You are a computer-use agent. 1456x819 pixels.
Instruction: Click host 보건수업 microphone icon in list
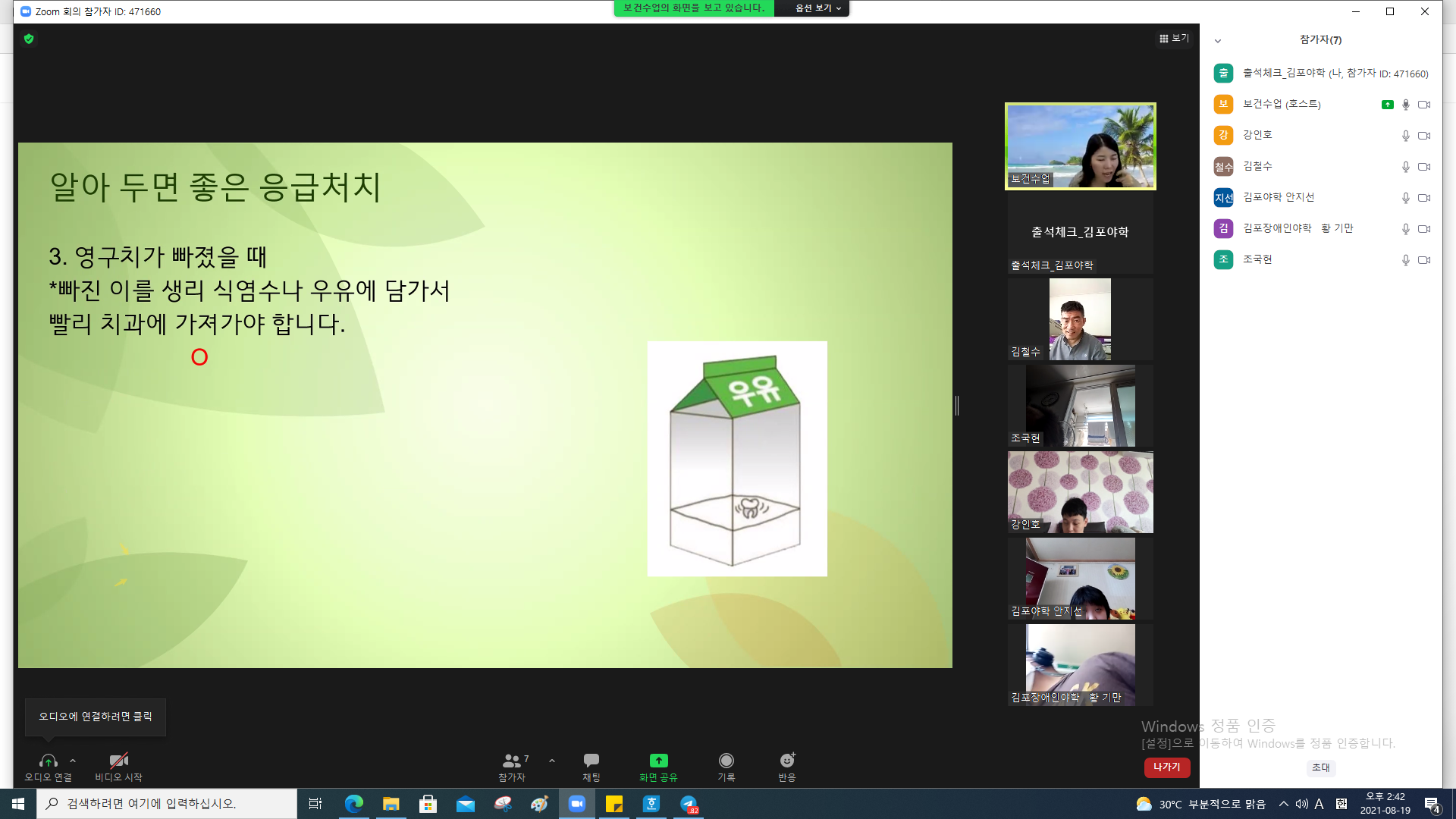[x=1405, y=105]
